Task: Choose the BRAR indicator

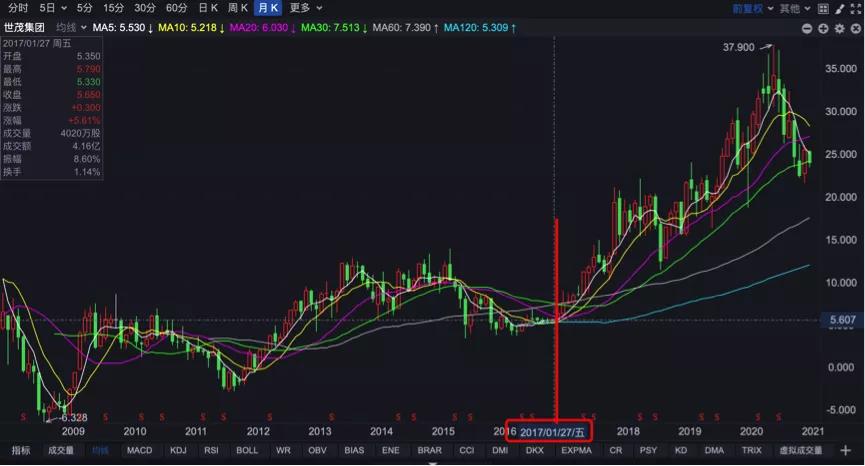Action: 429,451
